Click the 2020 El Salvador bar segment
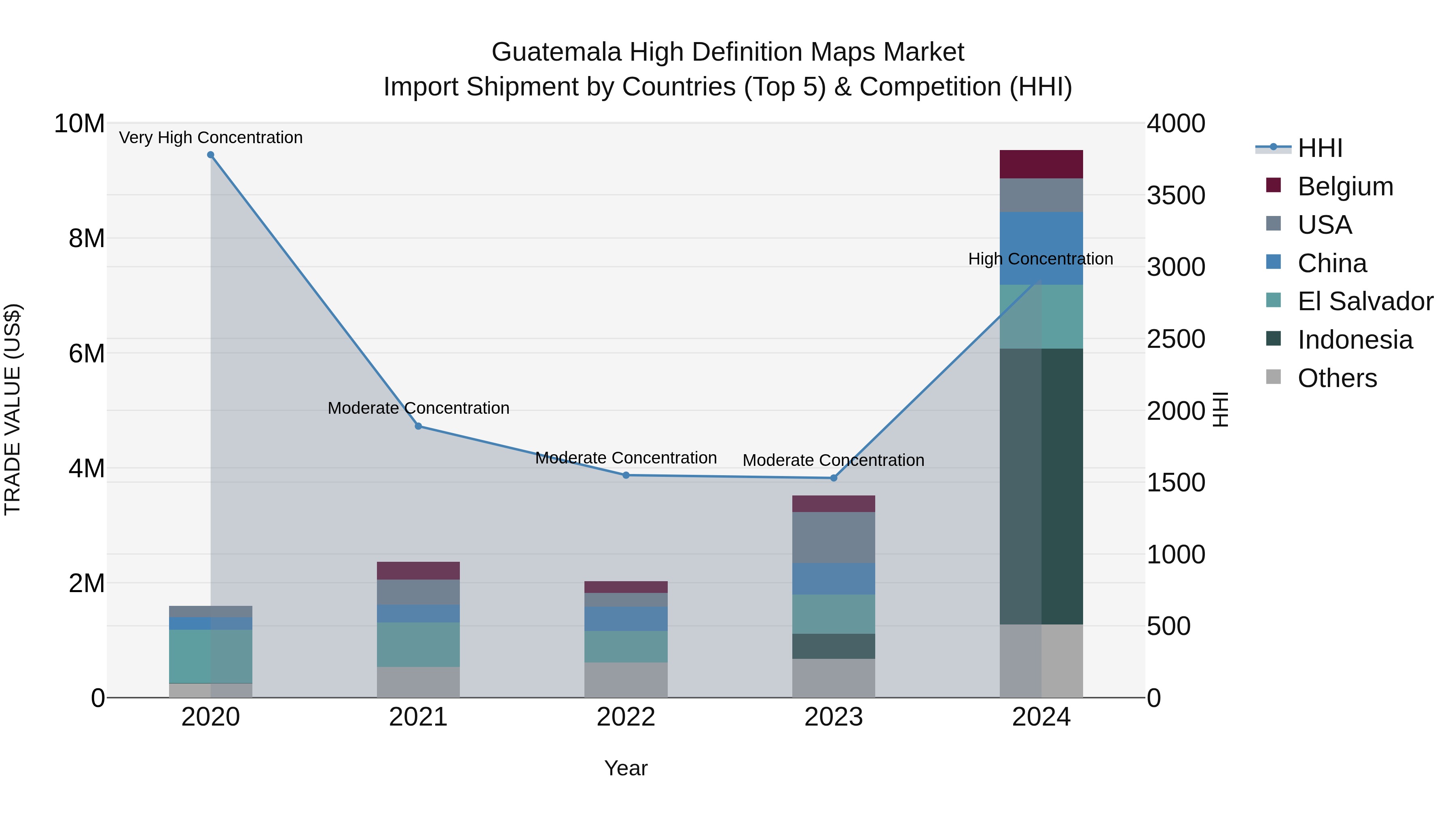The width and height of the screenshot is (1456, 819). (211, 656)
